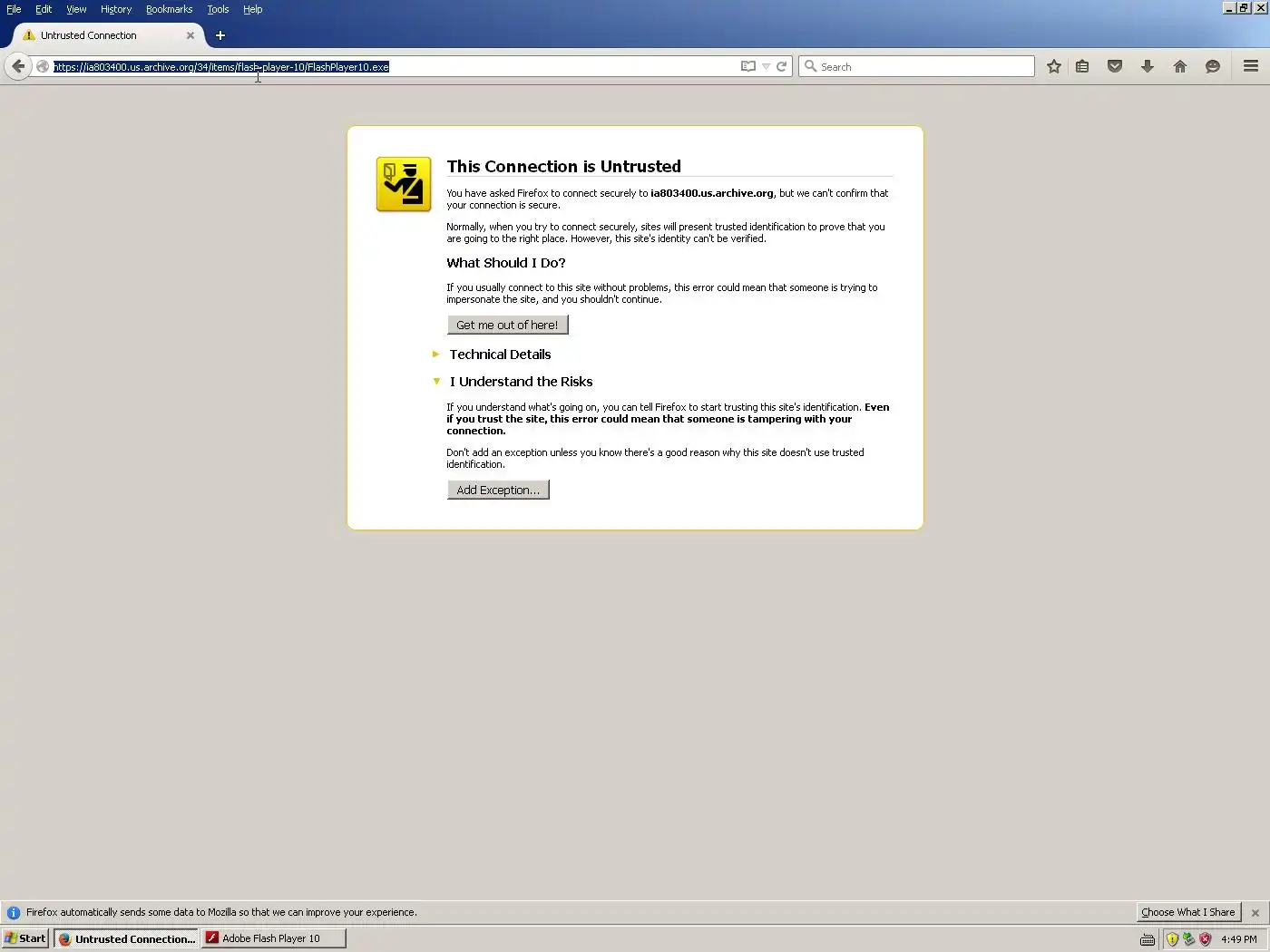Open the Help menu
The height and width of the screenshot is (952, 1270).
click(x=252, y=9)
